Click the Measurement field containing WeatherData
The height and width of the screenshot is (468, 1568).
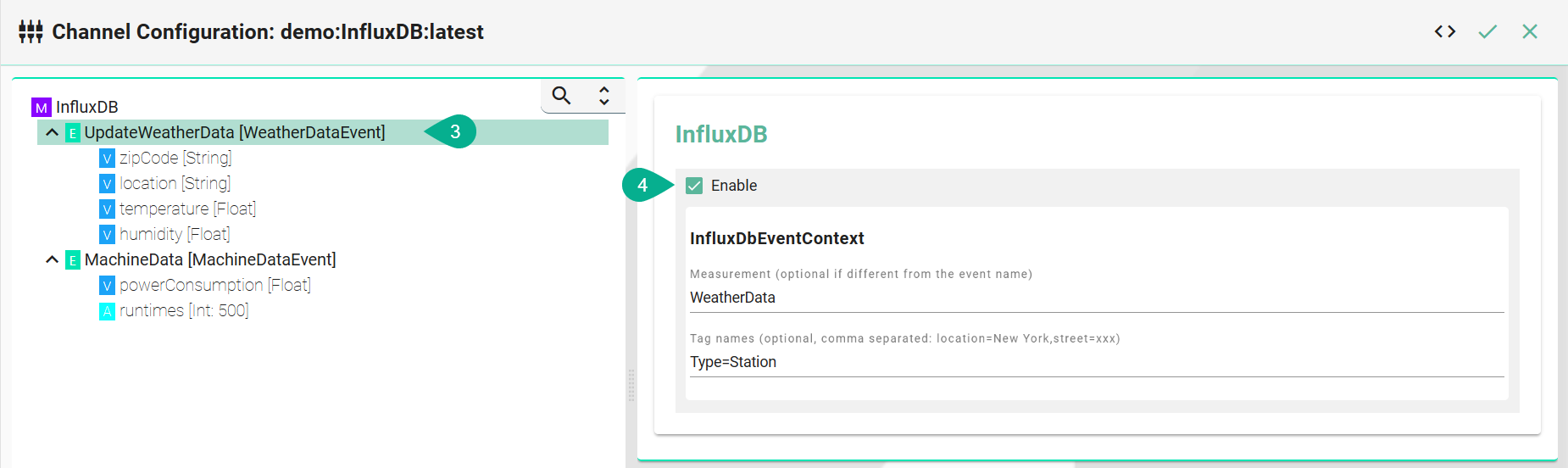click(1096, 298)
